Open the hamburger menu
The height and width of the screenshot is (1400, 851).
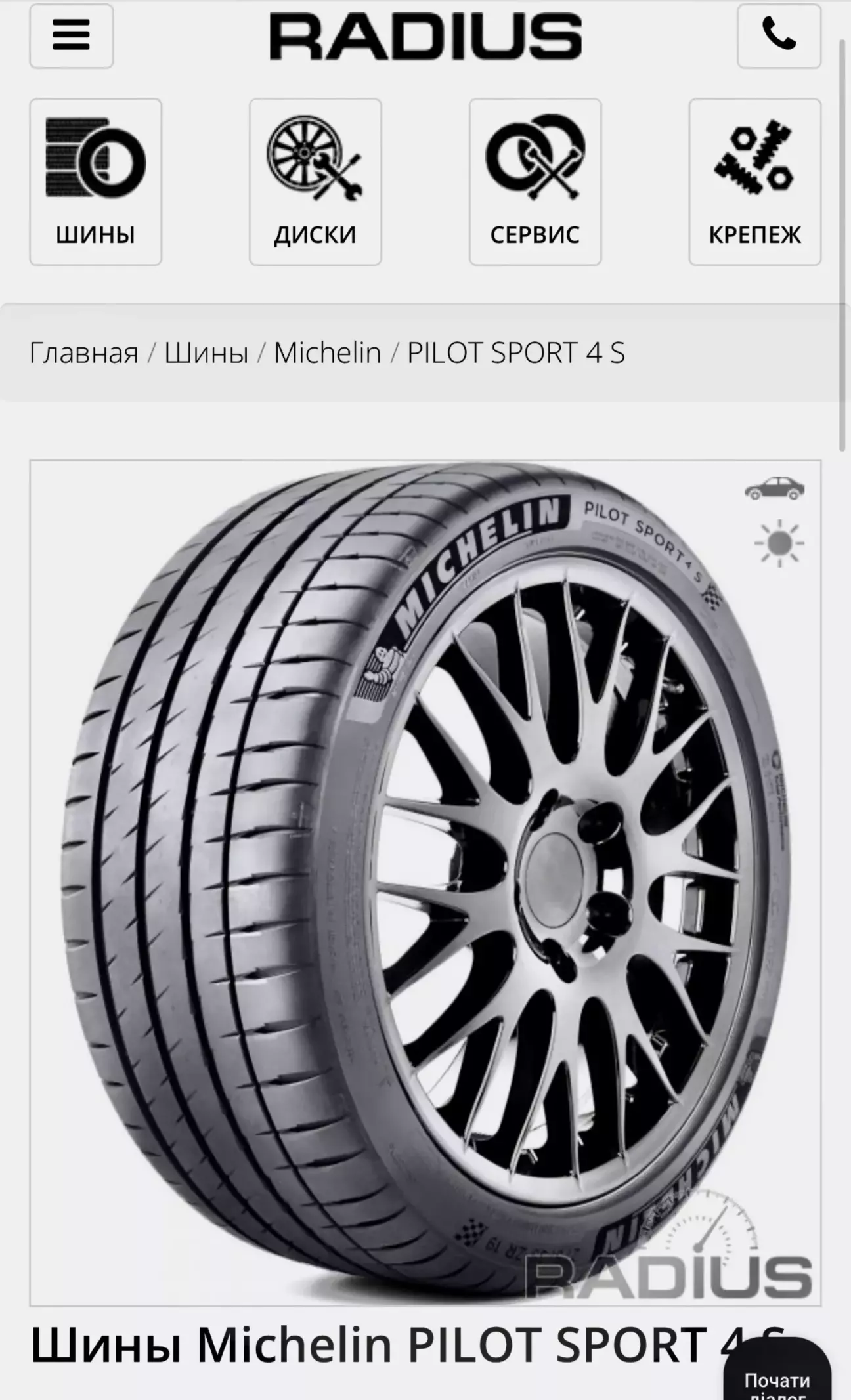tap(71, 35)
